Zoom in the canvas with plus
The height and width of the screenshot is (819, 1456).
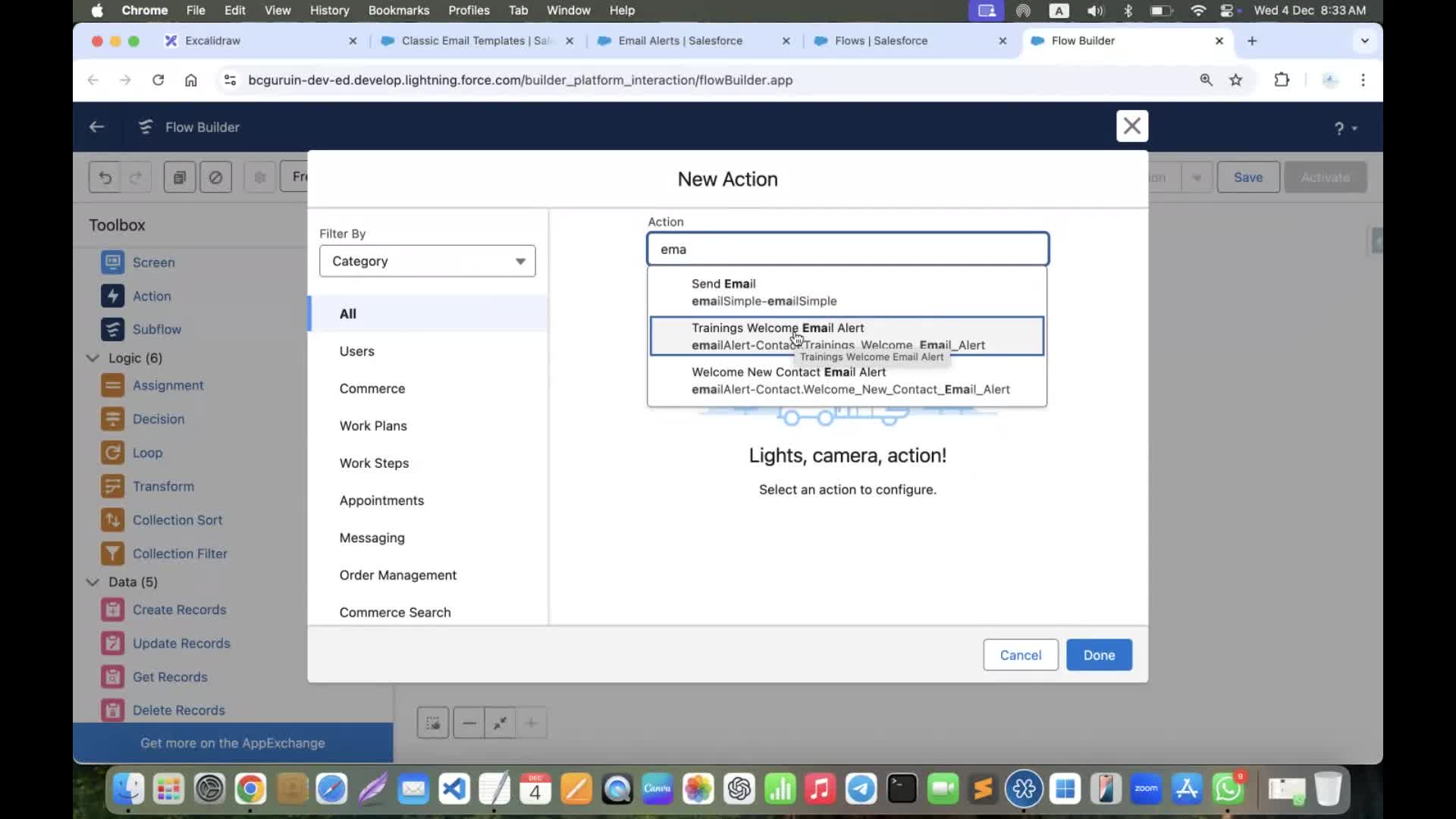532,723
